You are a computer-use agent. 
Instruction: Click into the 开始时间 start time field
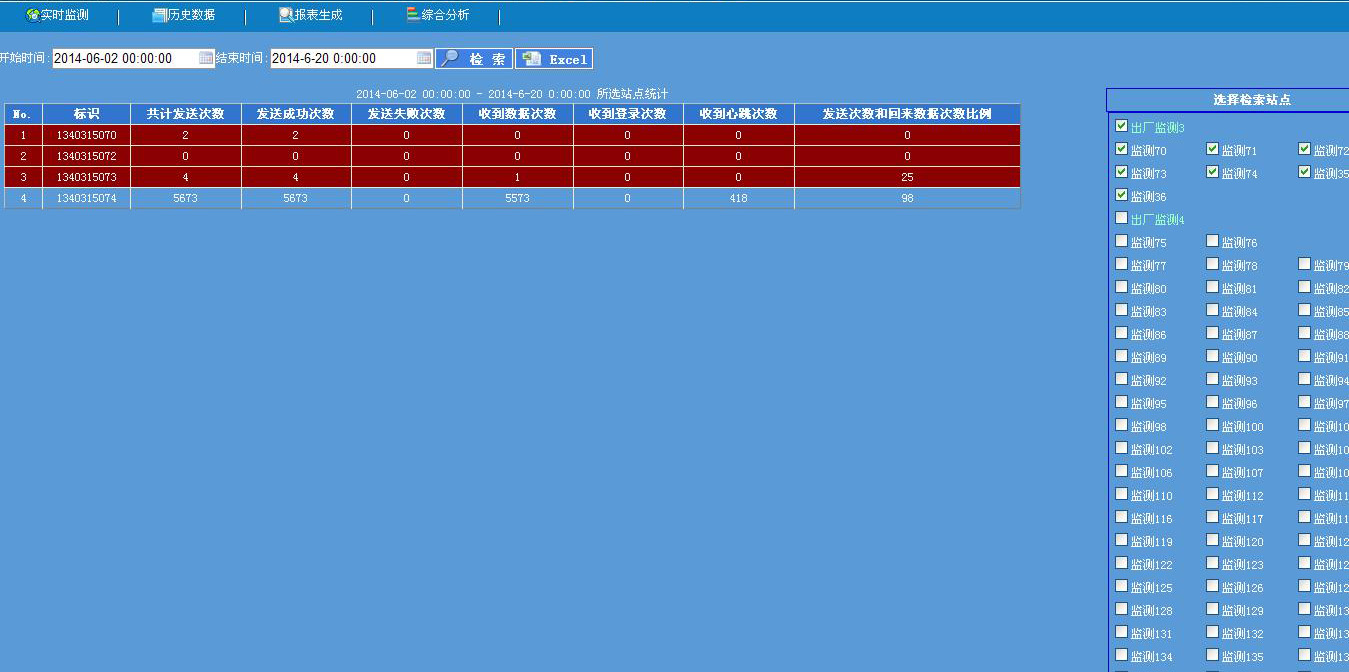124,59
